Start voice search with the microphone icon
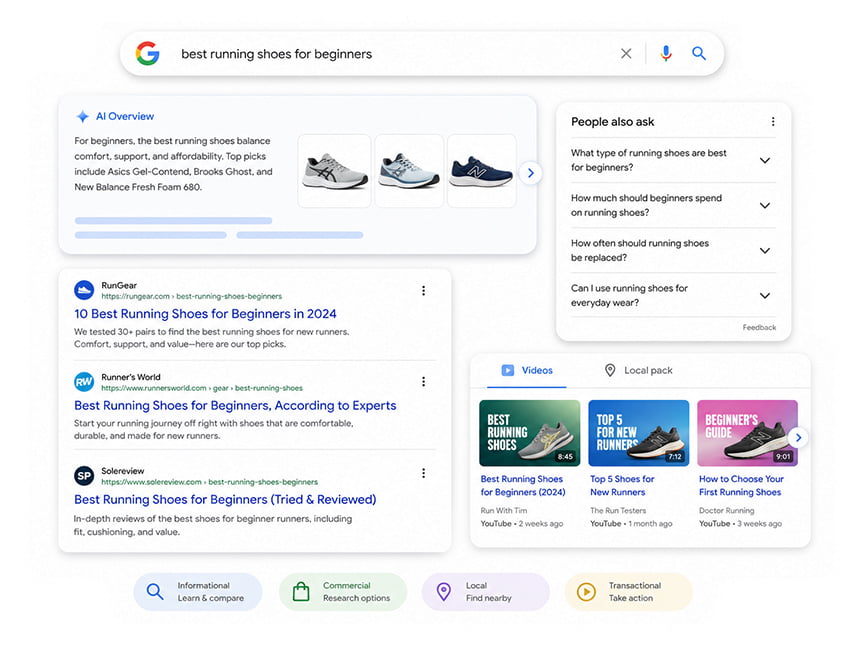The image size is (860, 645). click(x=666, y=53)
